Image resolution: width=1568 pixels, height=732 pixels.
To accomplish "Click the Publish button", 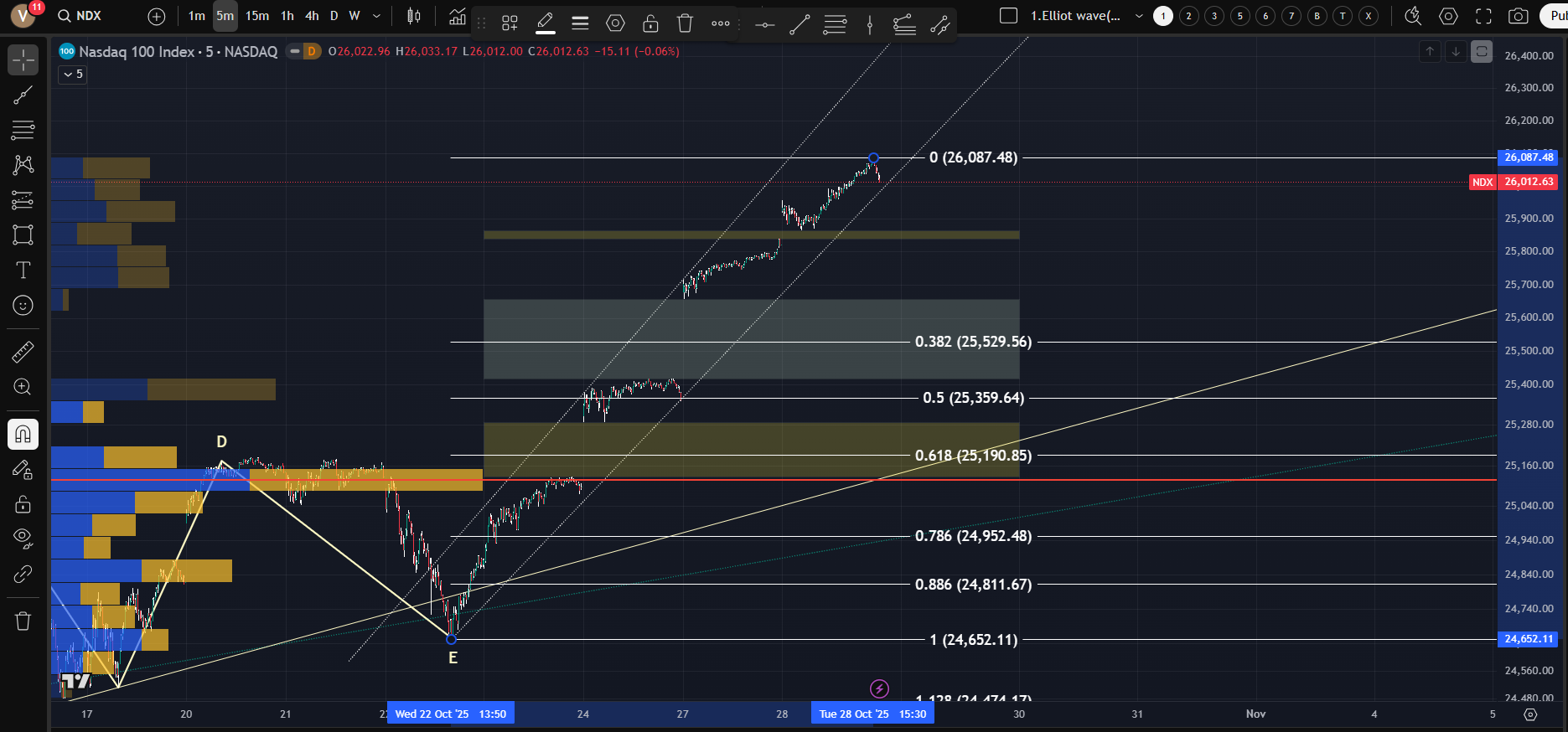I will click(1557, 16).
